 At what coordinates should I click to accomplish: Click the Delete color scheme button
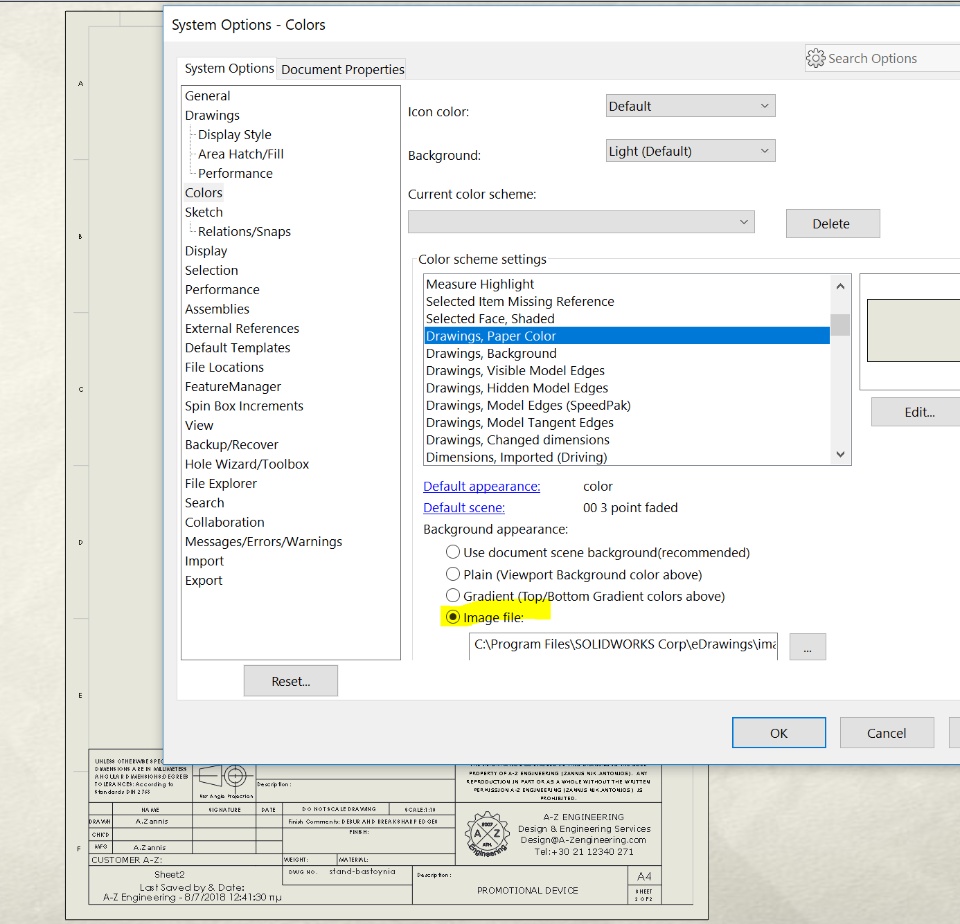pyautogui.click(x=833, y=223)
